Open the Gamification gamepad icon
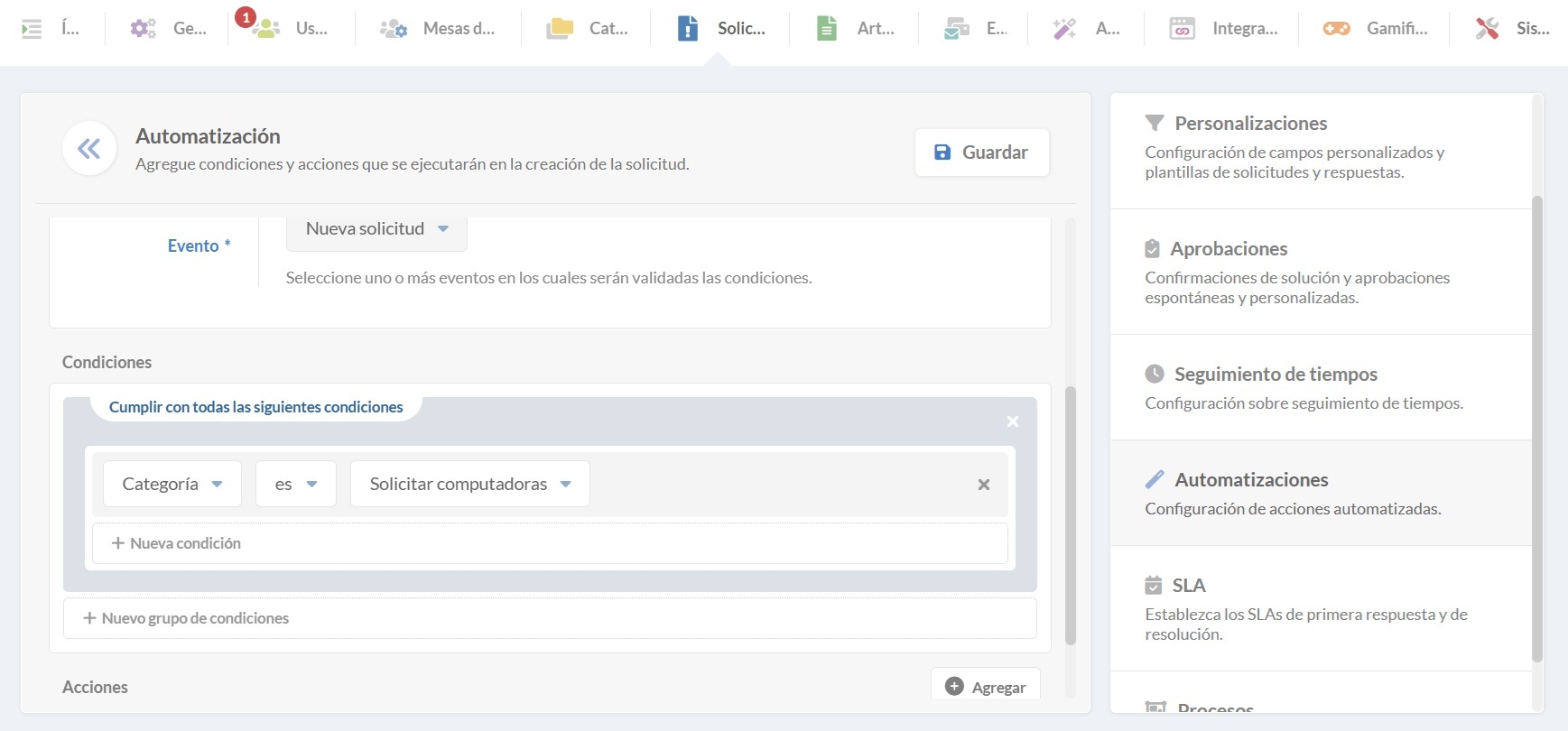 tap(1336, 29)
